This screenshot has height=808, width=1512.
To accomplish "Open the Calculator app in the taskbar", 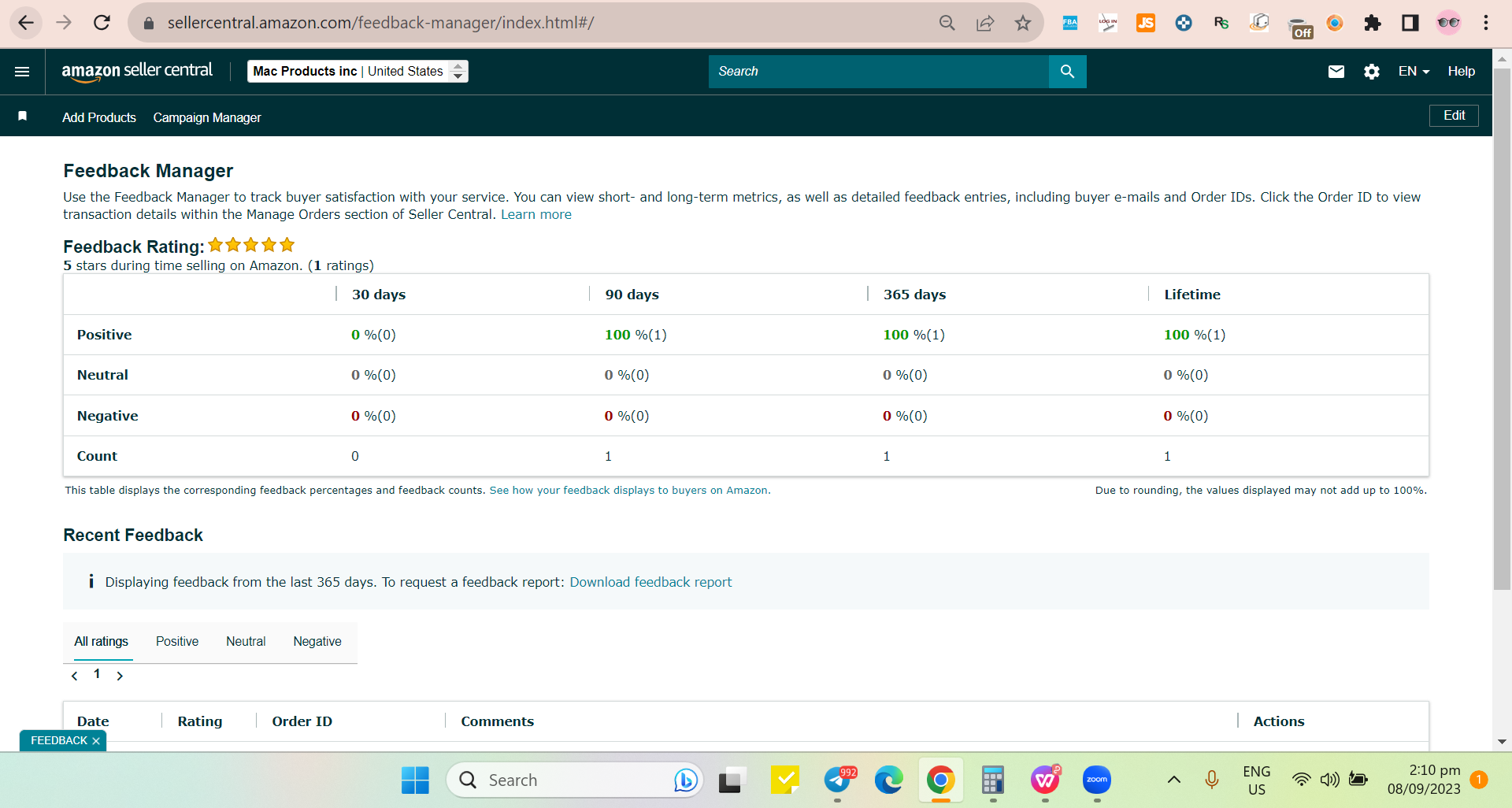I will (992, 780).
